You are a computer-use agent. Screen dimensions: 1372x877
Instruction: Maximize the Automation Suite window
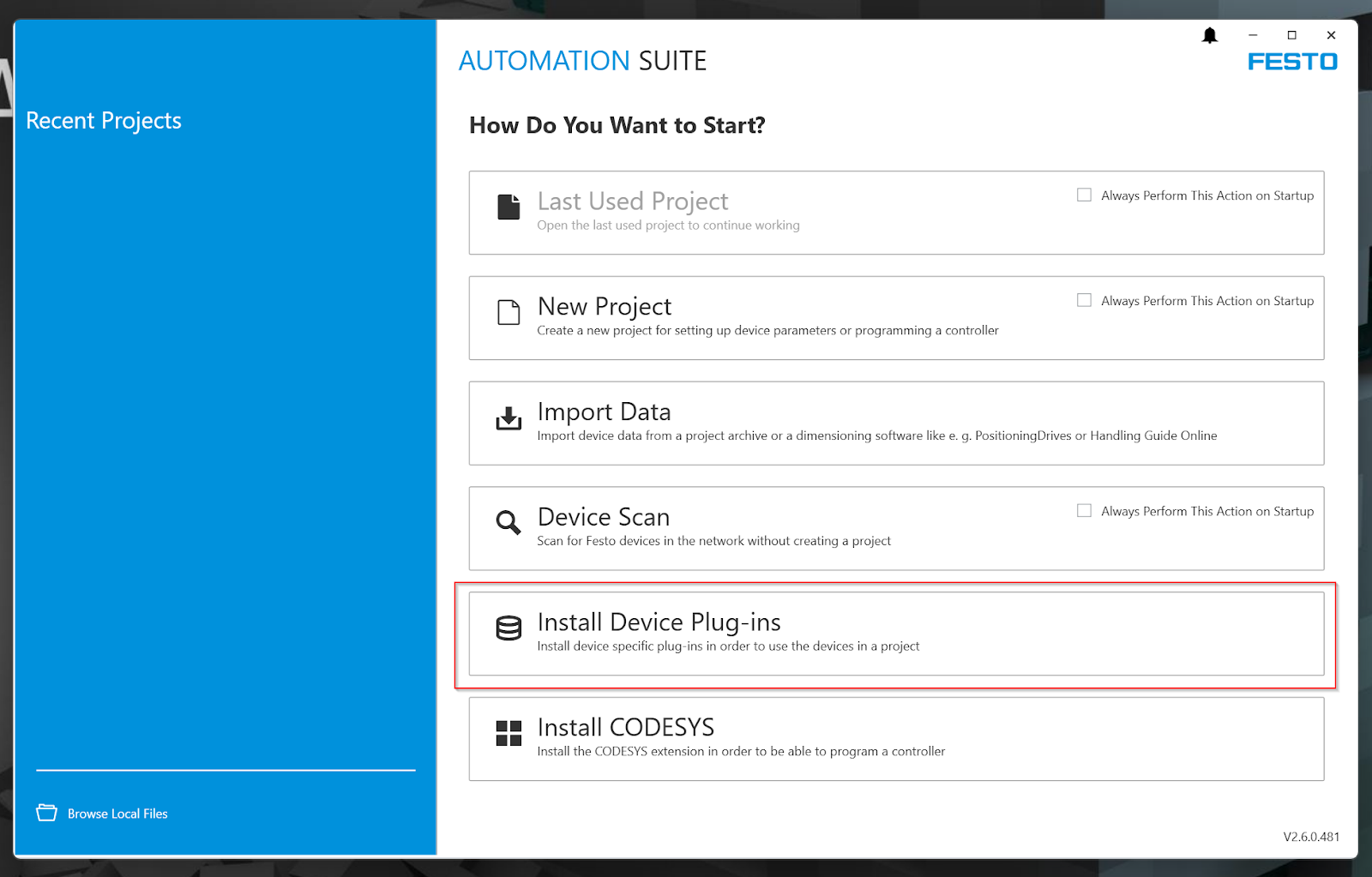point(1291,35)
